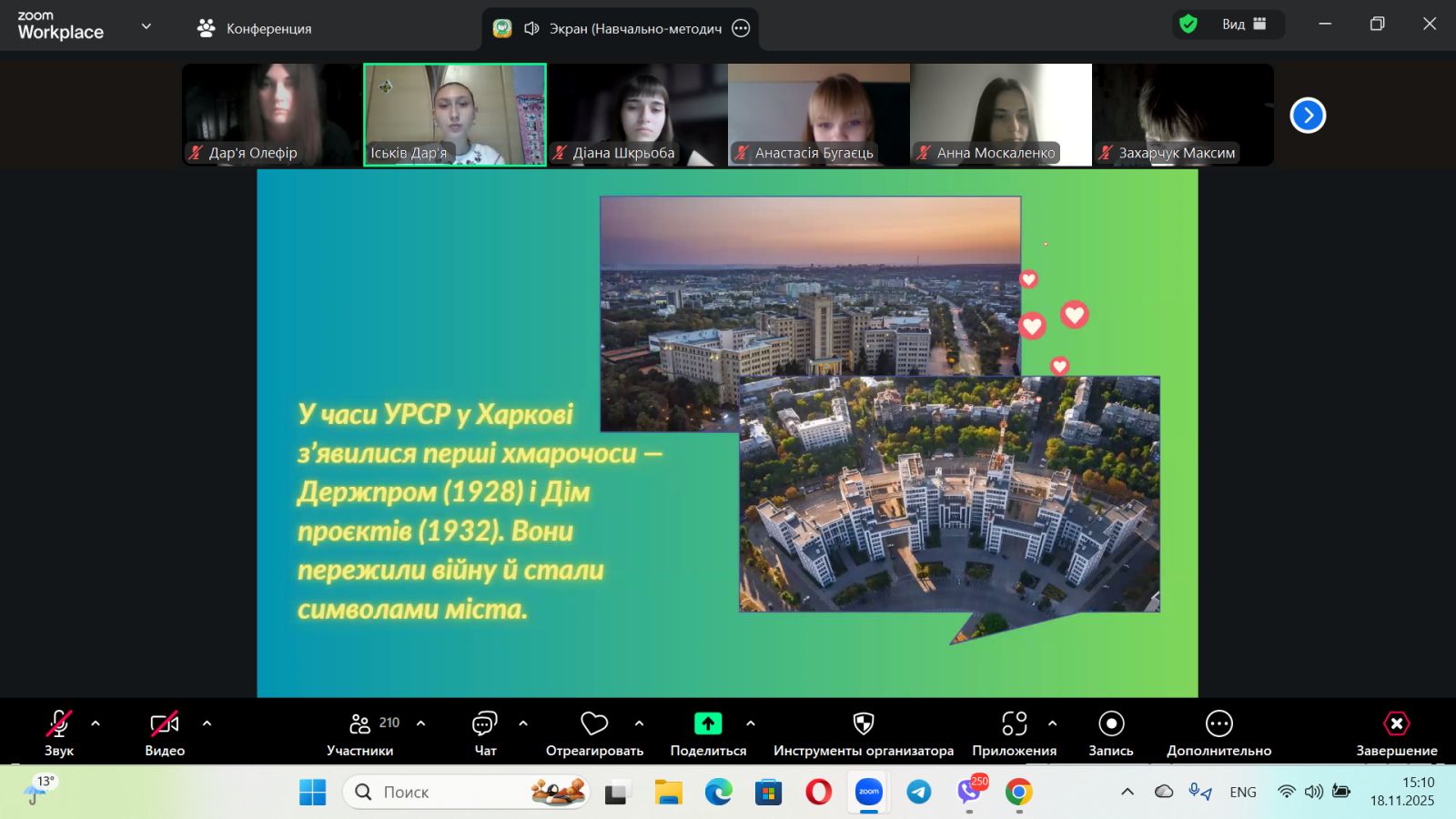Open Telegram from the taskbar
This screenshot has height=819, width=1456.
tap(919, 793)
